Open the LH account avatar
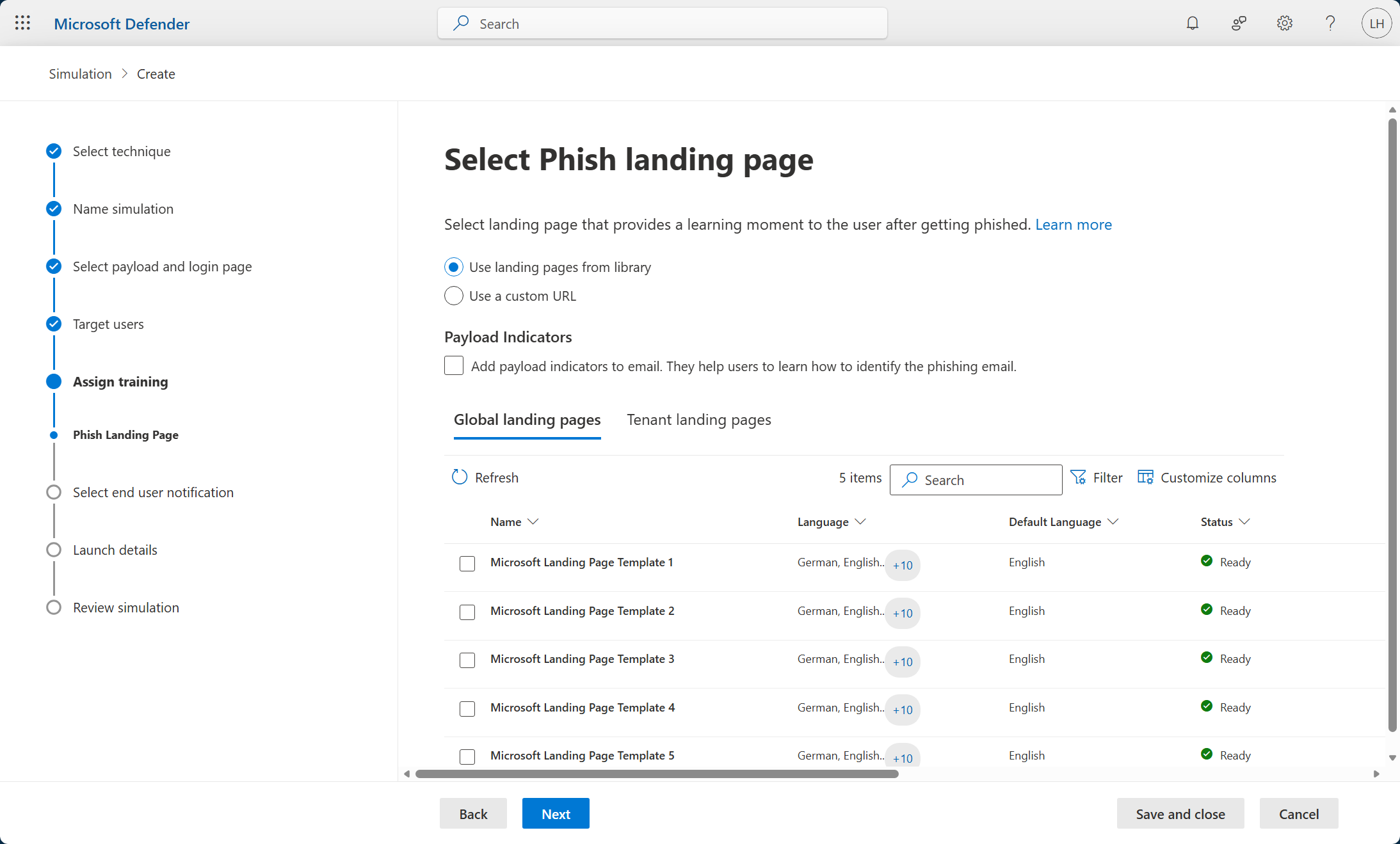The height and width of the screenshot is (844, 1400). [1376, 24]
